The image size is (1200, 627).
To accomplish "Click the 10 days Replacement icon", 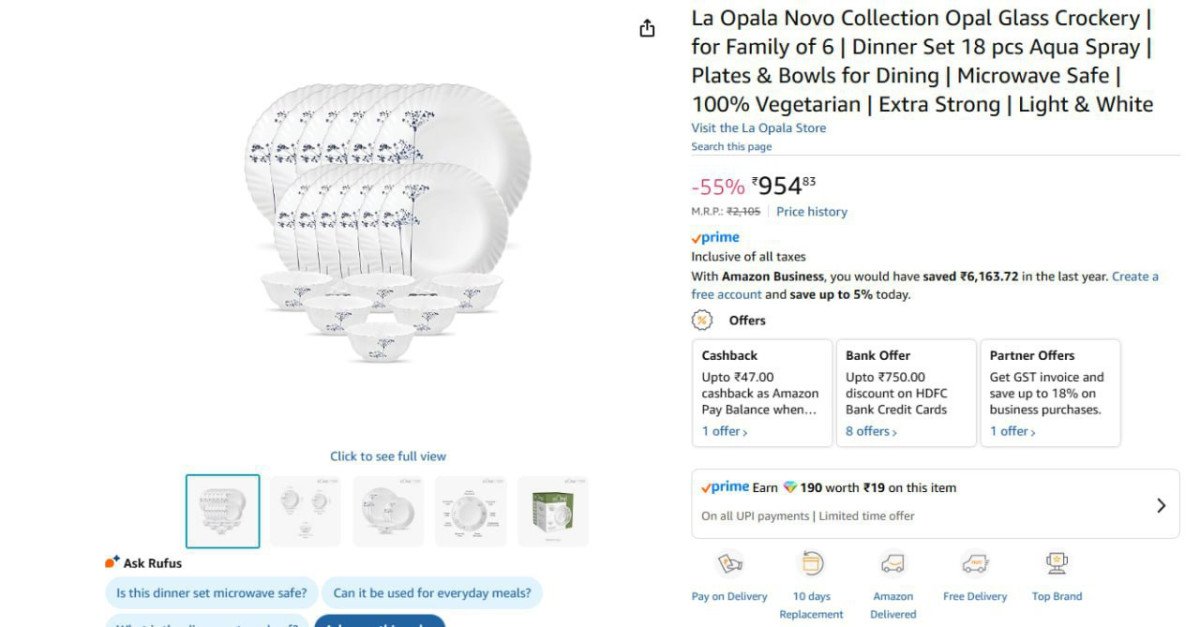I will pos(811,564).
